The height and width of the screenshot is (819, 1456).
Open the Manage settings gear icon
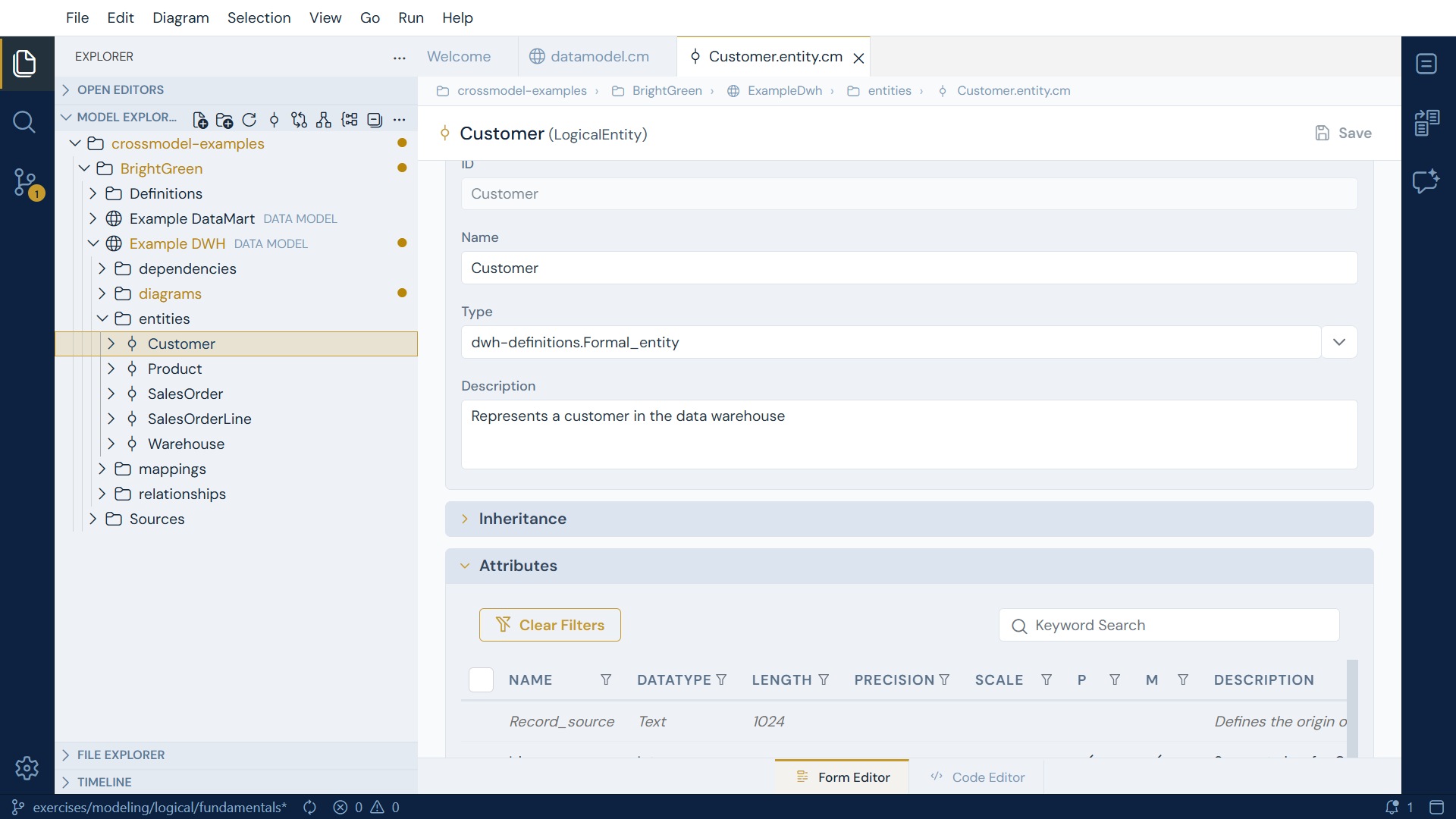27,768
